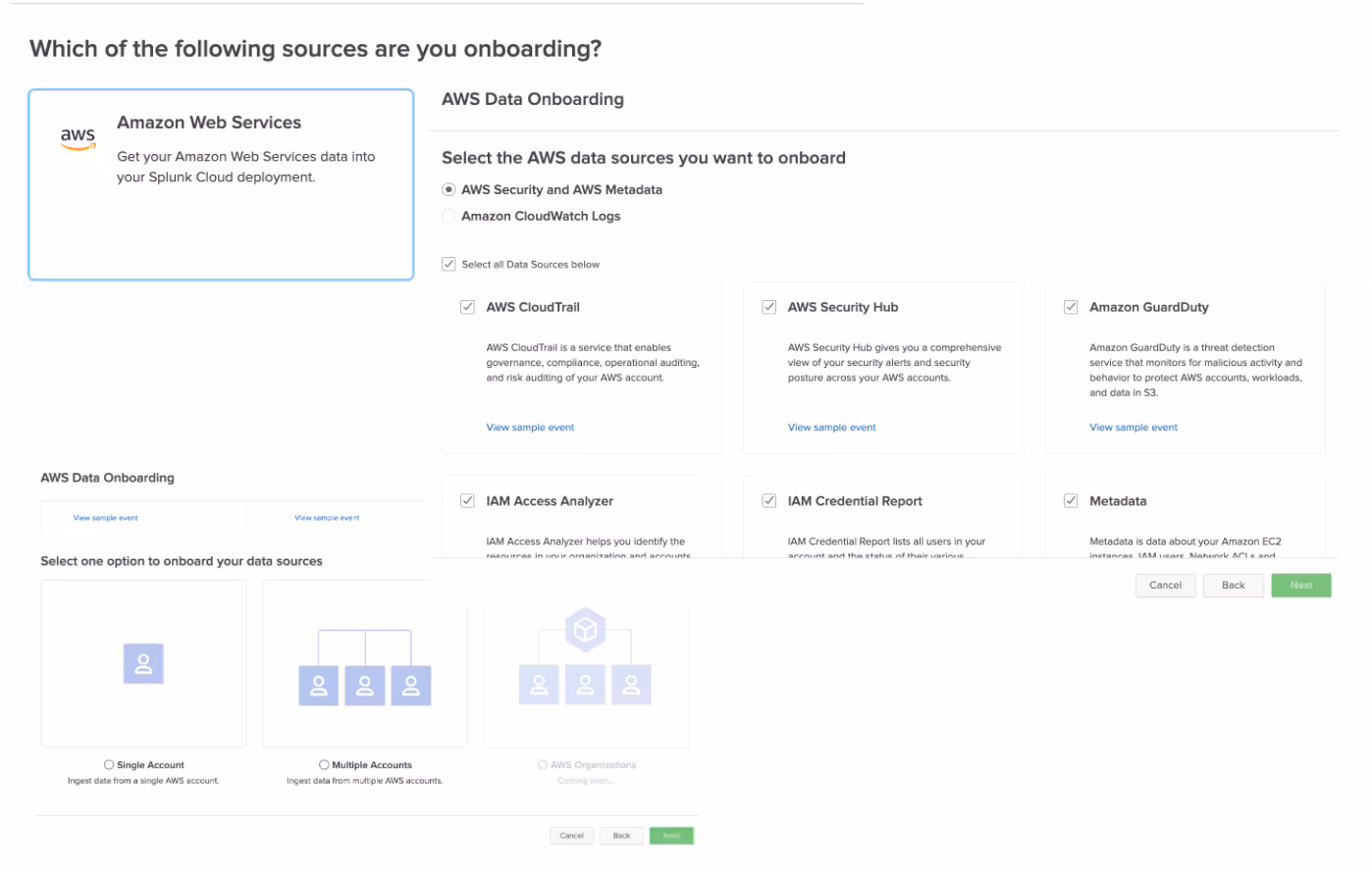
Task: Choose the Amazon CloudWatch Logs radio option
Action: (x=449, y=216)
